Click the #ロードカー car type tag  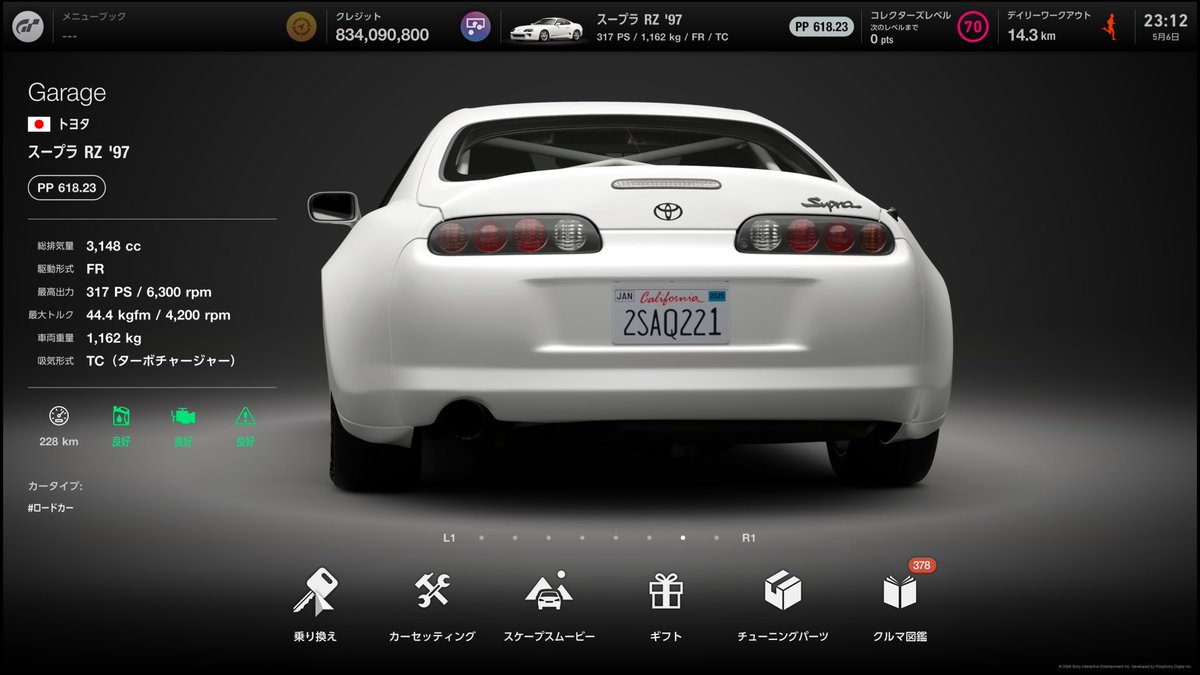[x=51, y=508]
